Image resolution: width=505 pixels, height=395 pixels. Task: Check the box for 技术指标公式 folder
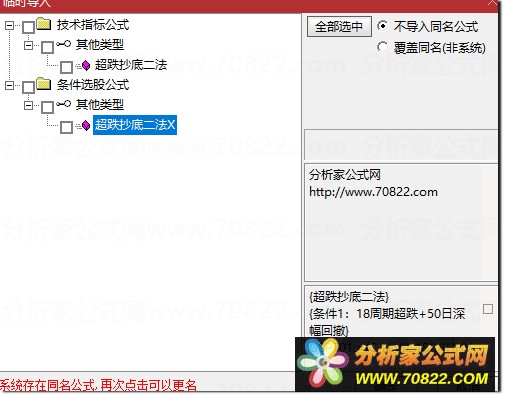click(28, 27)
